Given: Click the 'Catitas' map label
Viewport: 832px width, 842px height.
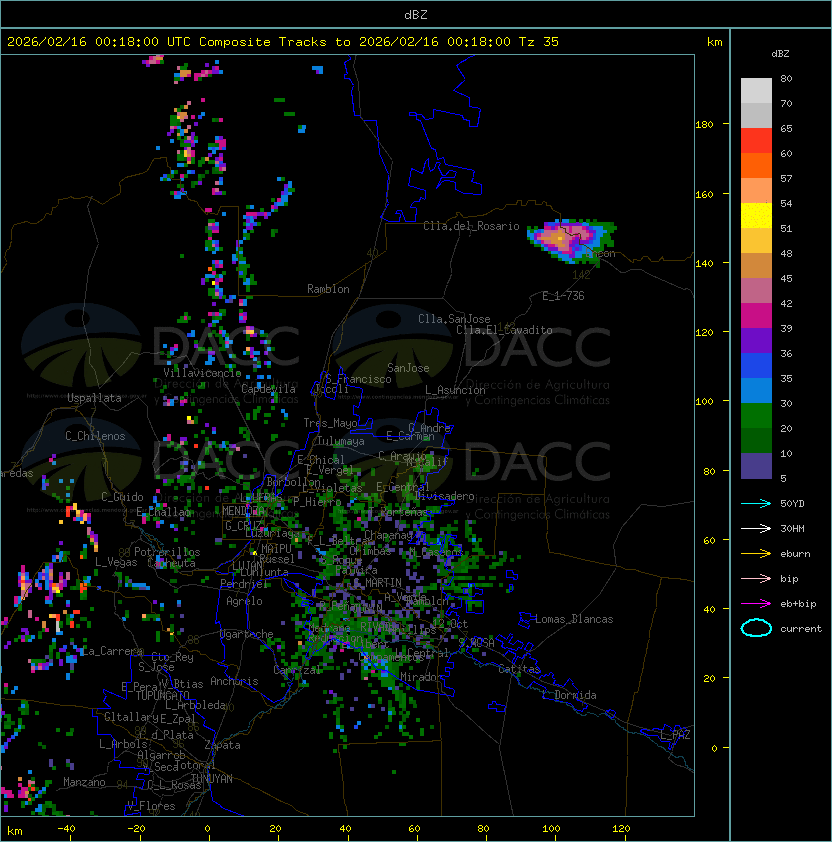Looking at the screenshot, I should point(519,669).
